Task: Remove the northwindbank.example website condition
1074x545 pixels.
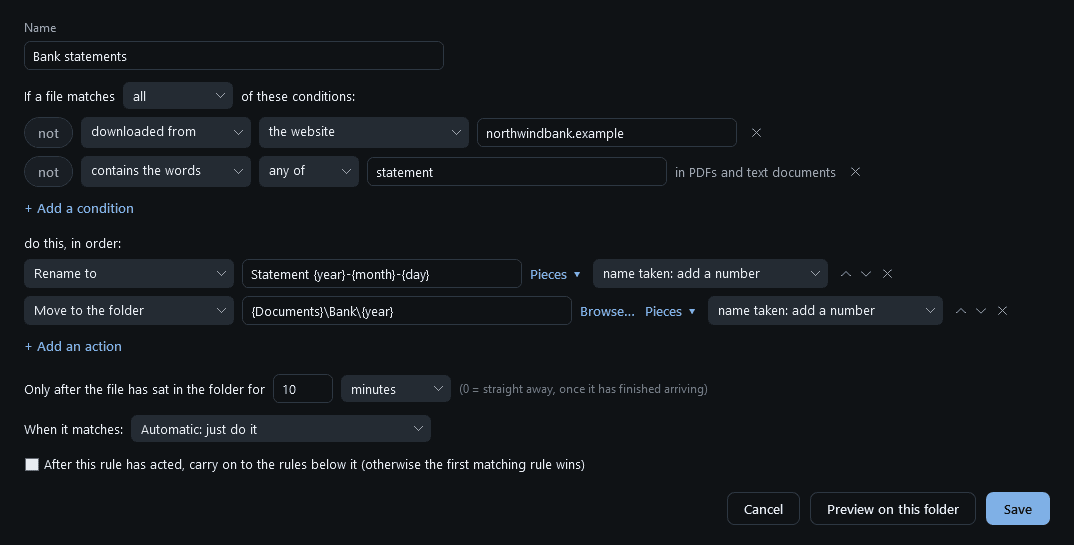Action: (756, 133)
